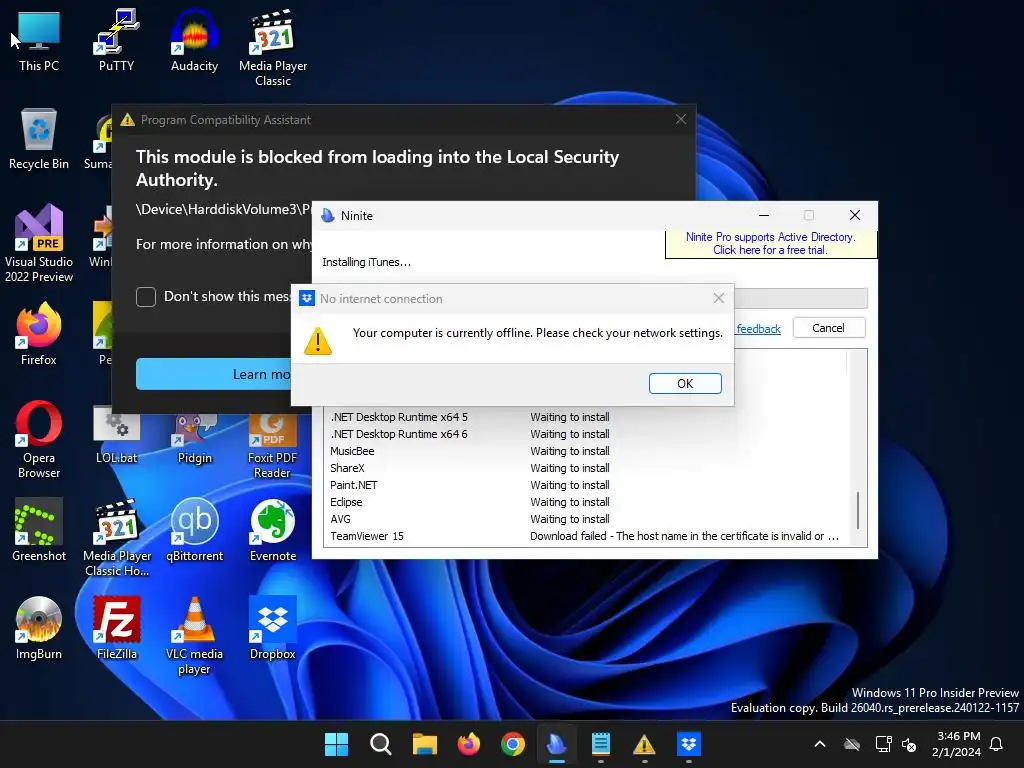Viewport: 1024px width, 768px height.
Task: Open the top-row Media Player Classic shortcut
Action: [272, 47]
